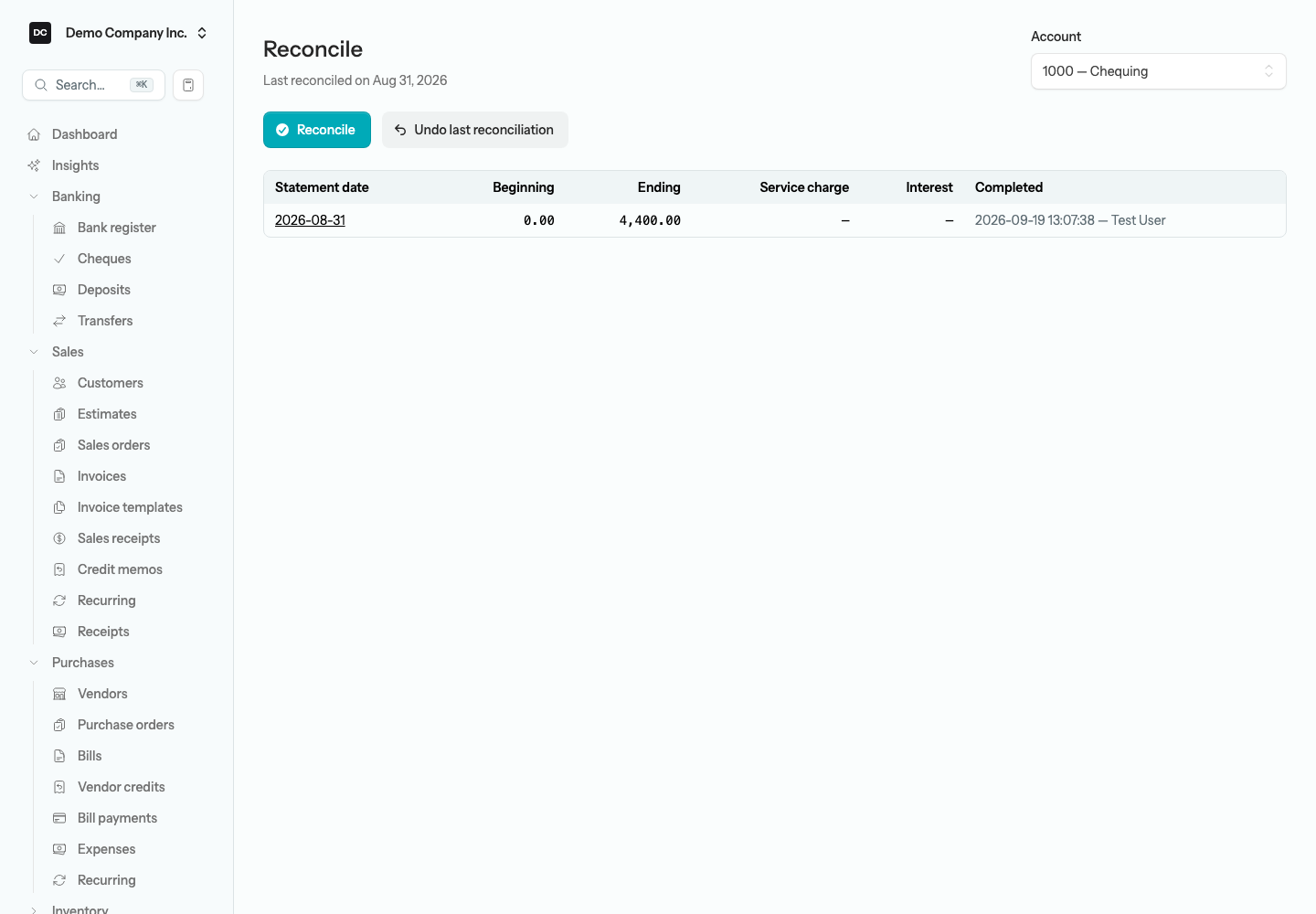The height and width of the screenshot is (914, 1316).
Task: Open Bank register page
Action: pyautogui.click(x=117, y=228)
